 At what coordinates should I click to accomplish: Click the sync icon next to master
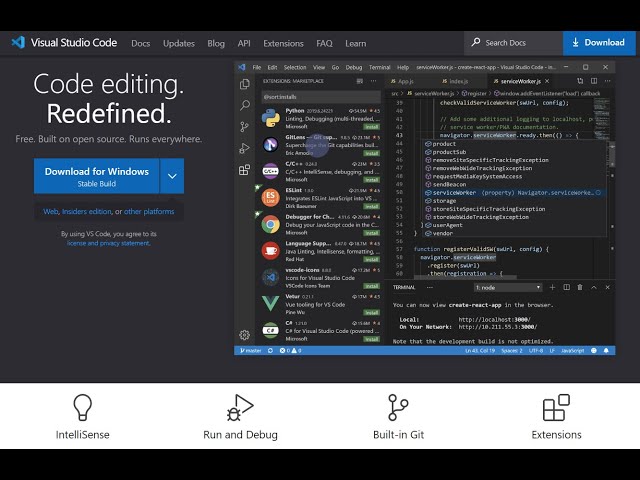pos(270,351)
